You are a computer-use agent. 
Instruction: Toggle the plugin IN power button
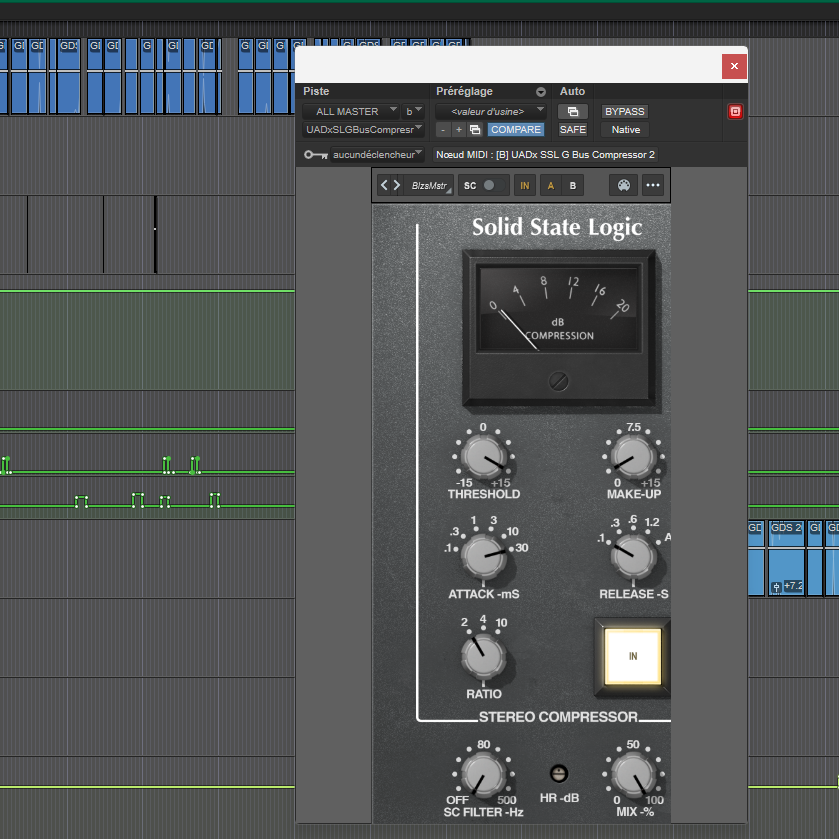pyautogui.click(x=524, y=186)
